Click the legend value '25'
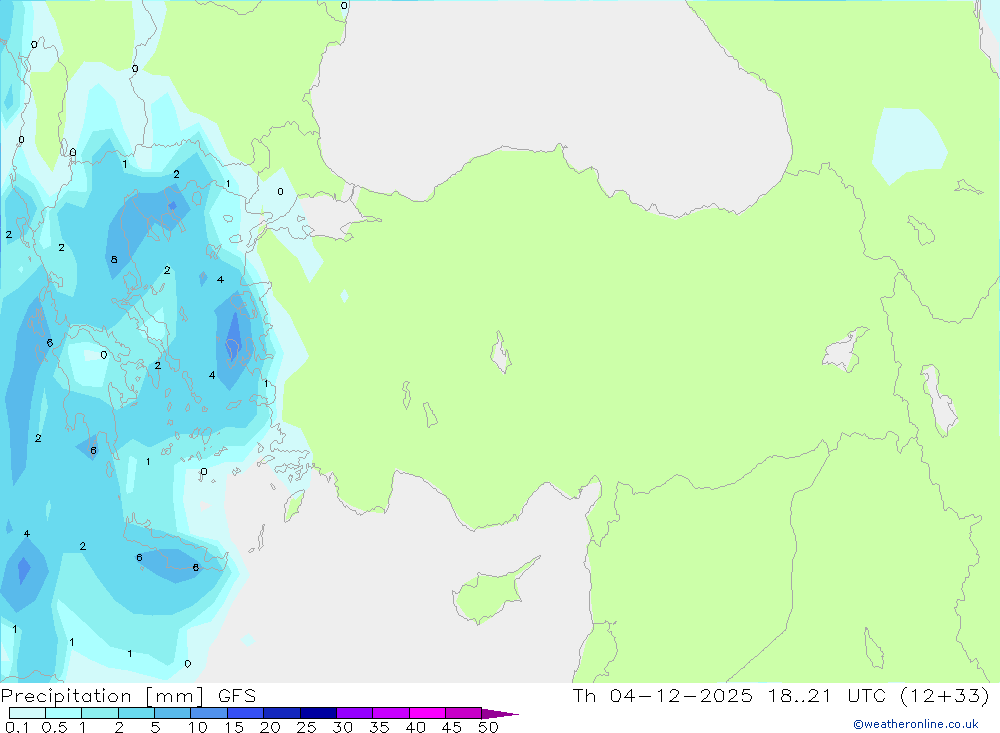 point(306,727)
